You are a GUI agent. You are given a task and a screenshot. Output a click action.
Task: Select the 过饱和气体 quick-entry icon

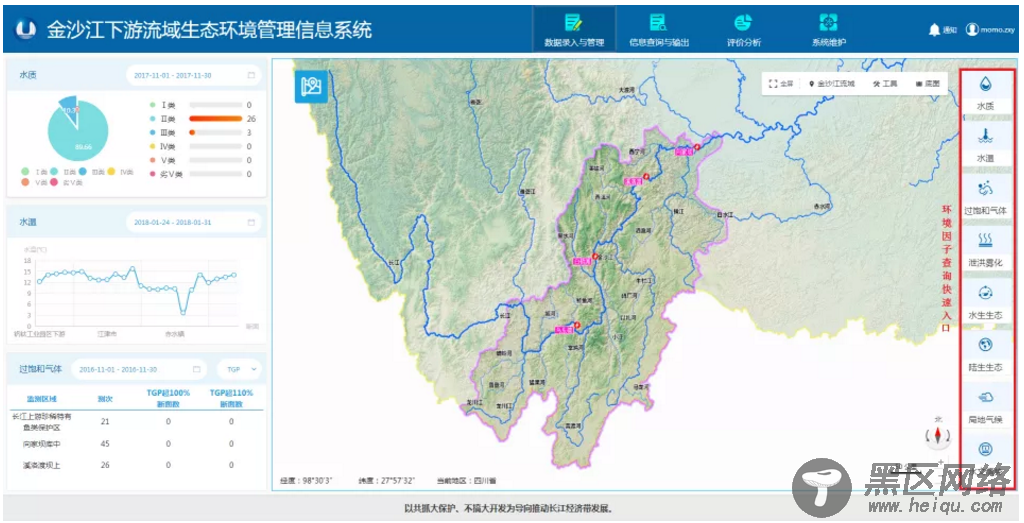pyautogui.click(x=985, y=189)
